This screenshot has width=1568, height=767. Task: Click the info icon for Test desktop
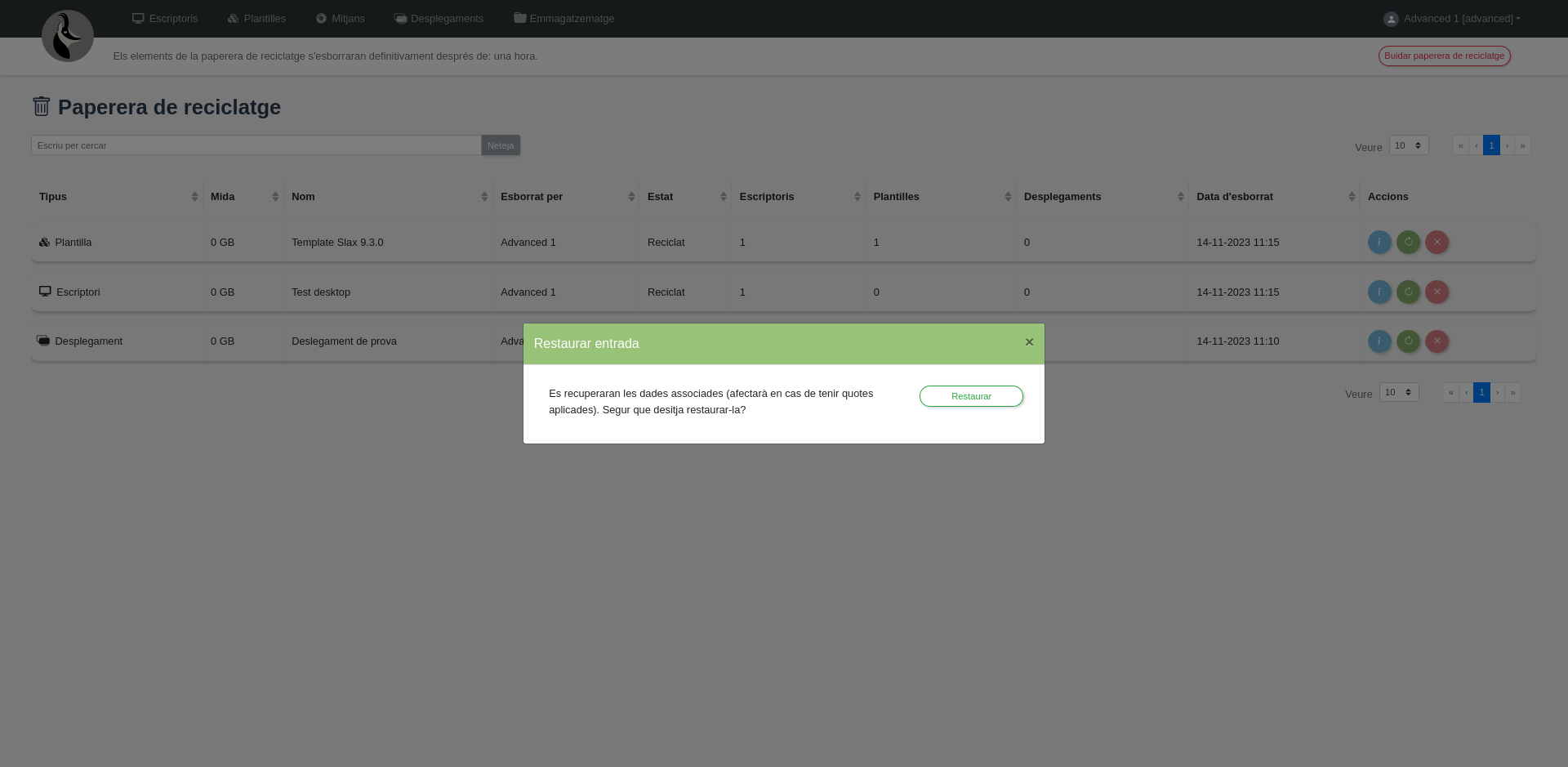click(x=1379, y=292)
